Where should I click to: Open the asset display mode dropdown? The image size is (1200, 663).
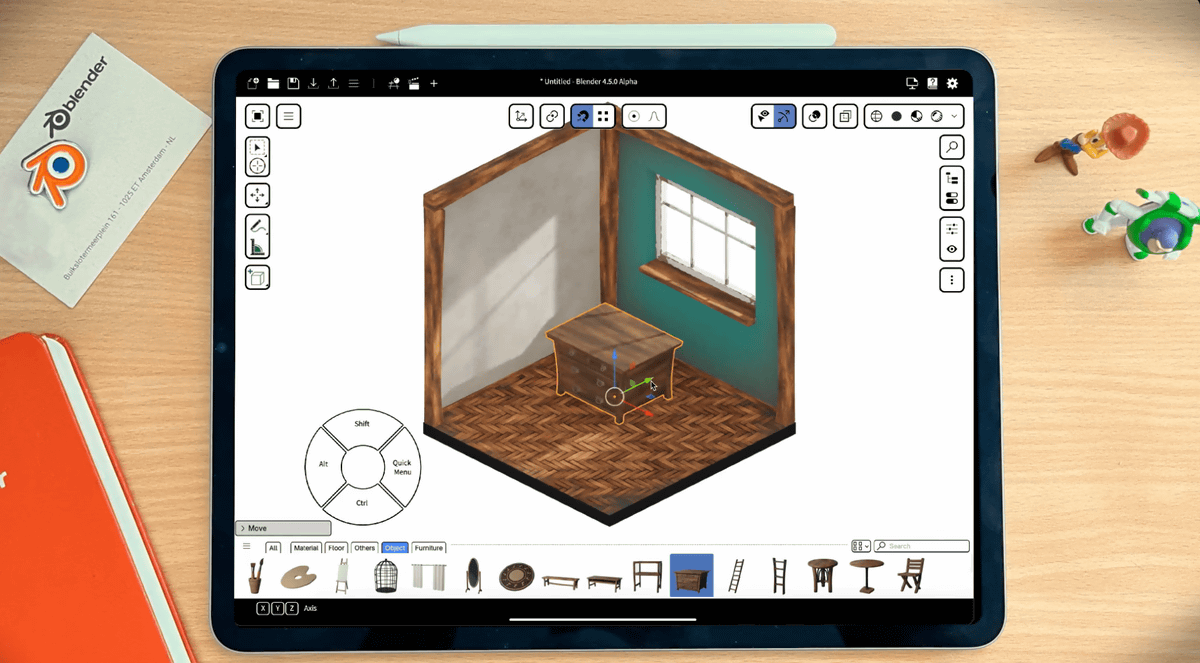(x=860, y=546)
